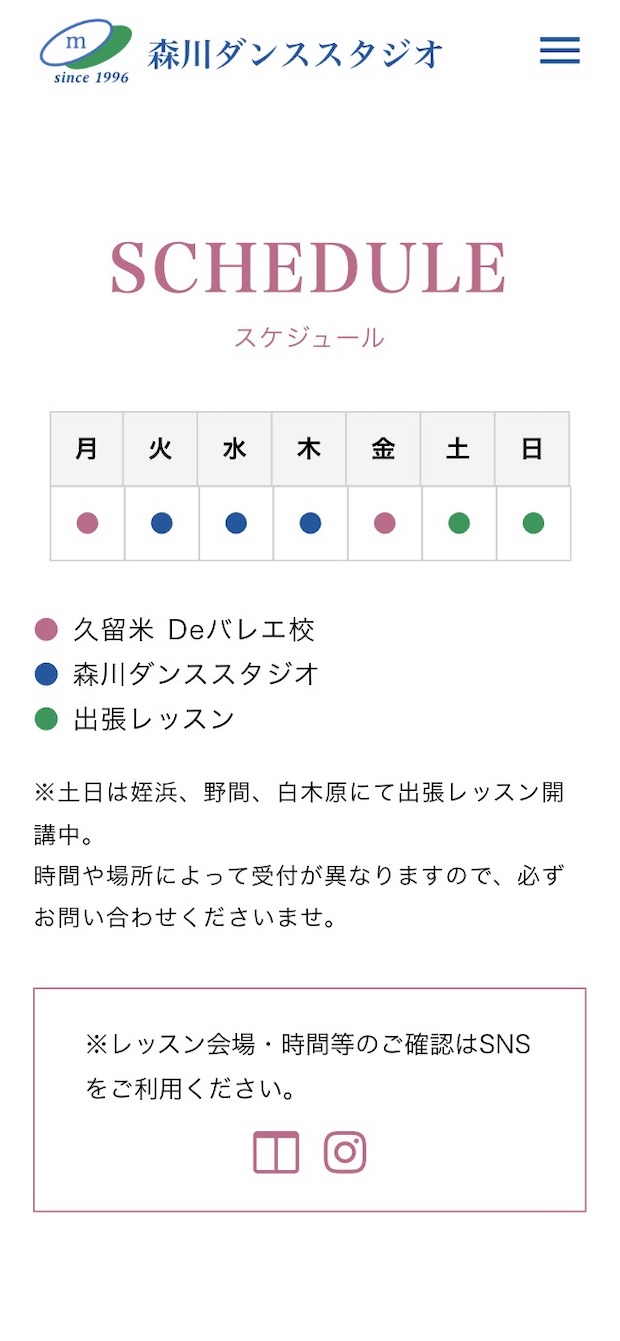Click the SCHEDULE page heading
Viewport: 620px width, 1341px height.
coord(310,266)
